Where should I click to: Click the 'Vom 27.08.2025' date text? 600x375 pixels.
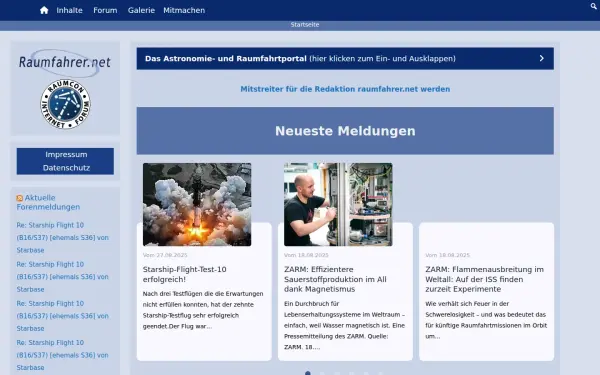pos(165,255)
